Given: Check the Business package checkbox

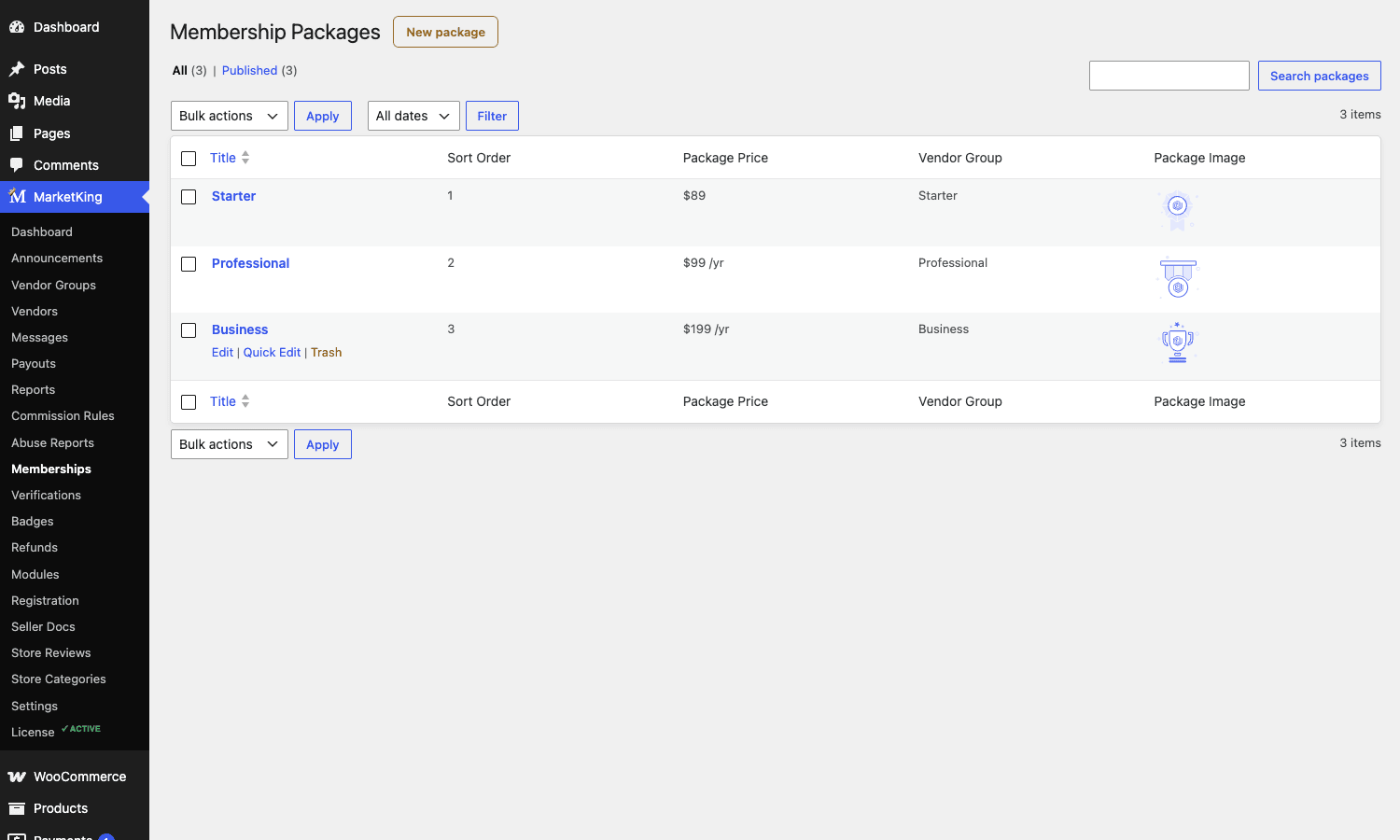Looking at the screenshot, I should pyautogui.click(x=189, y=330).
